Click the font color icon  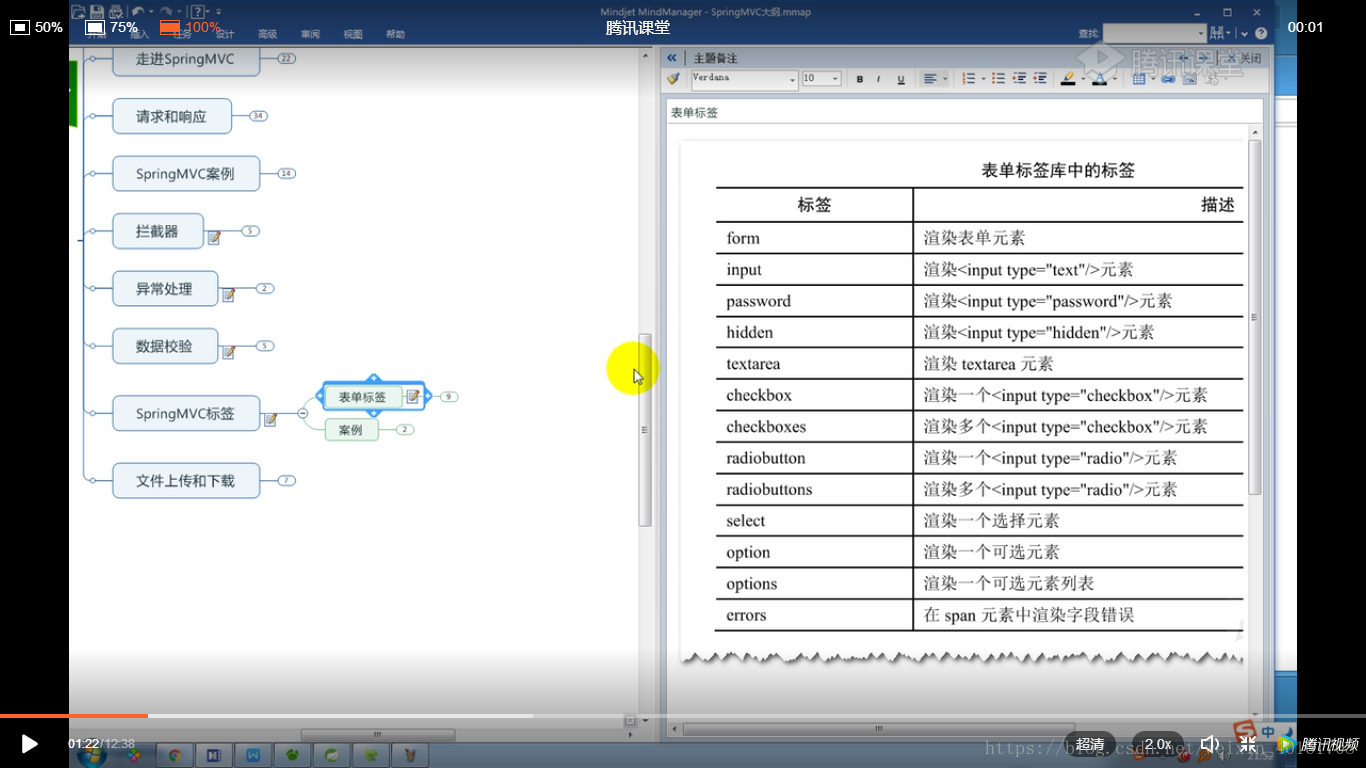coord(1099,79)
